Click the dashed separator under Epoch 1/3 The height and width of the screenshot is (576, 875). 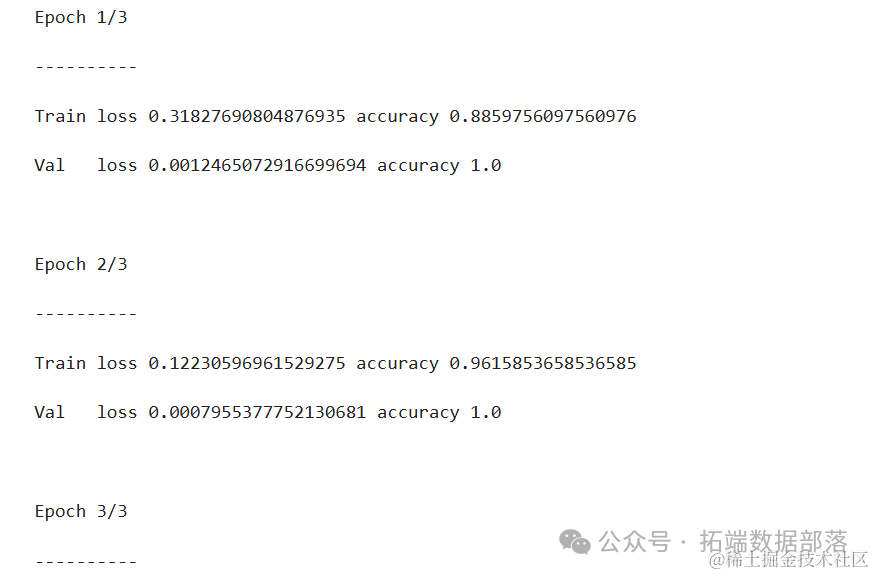pos(86,67)
